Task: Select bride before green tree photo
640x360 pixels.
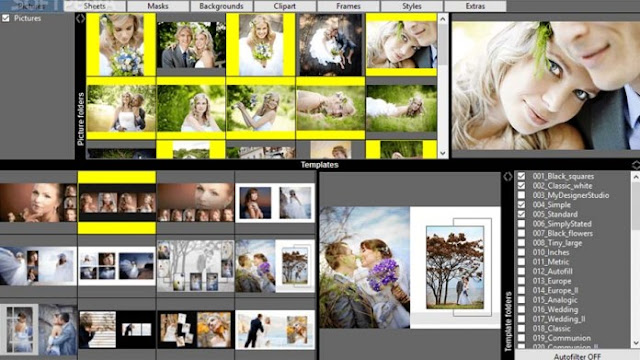Action: (x=191, y=109)
